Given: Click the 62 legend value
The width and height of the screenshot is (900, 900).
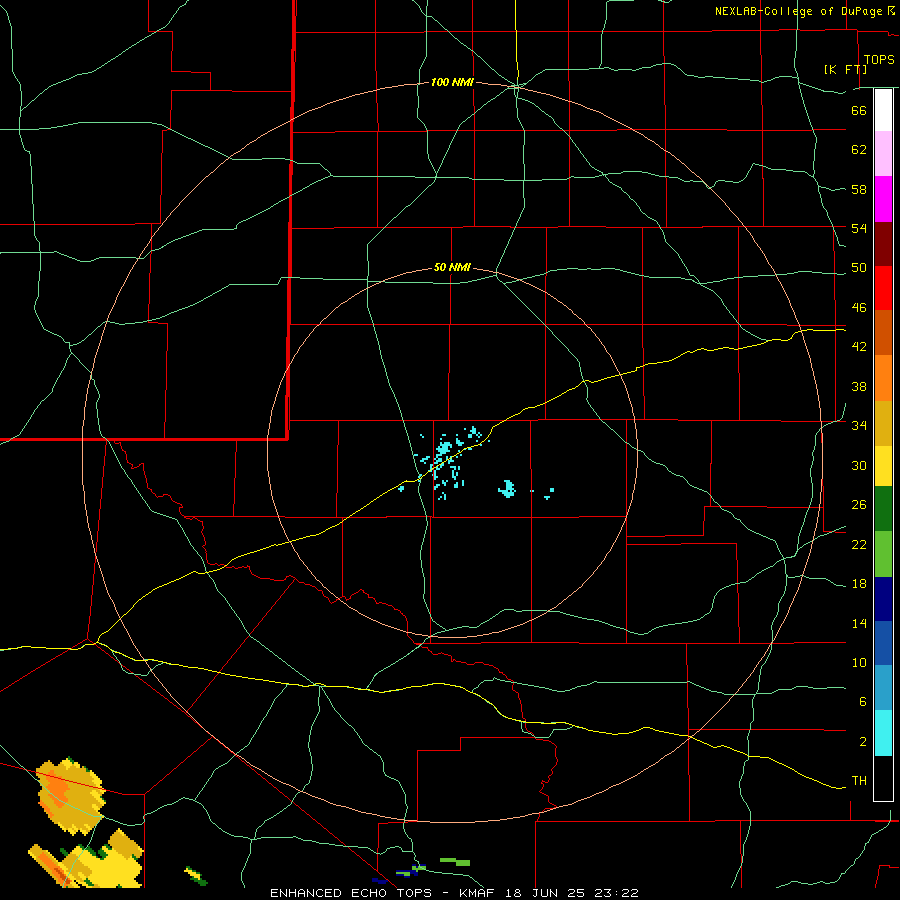Looking at the screenshot, I should point(859,150).
